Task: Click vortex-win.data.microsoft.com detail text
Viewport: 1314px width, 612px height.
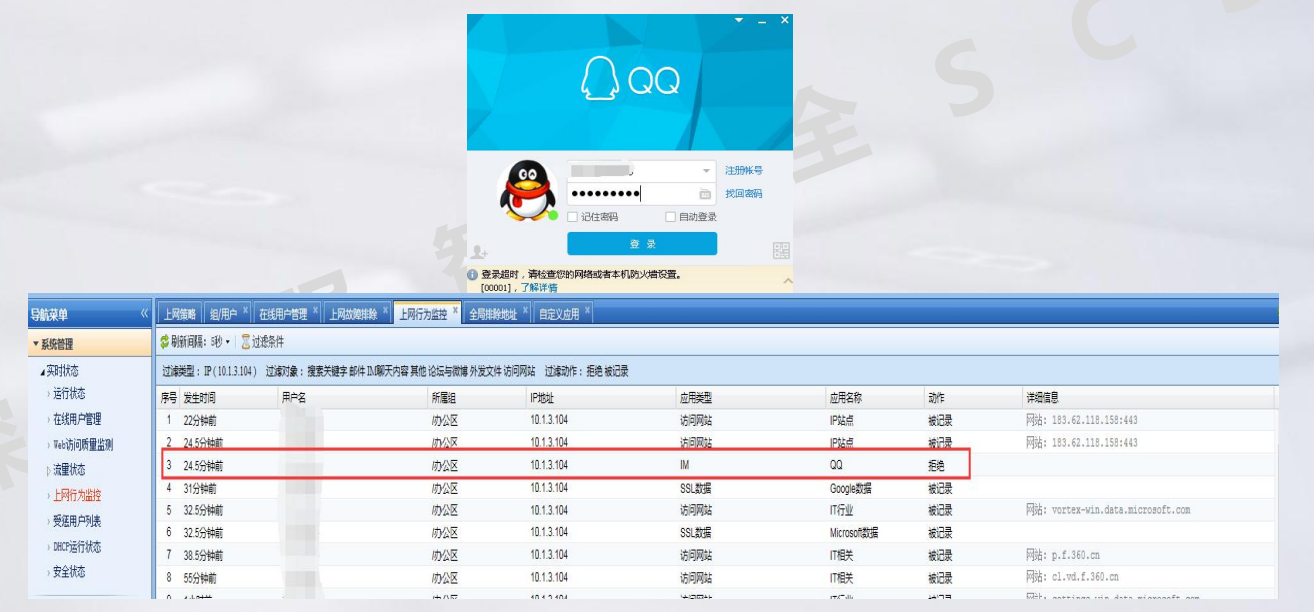Action: coord(1108,510)
